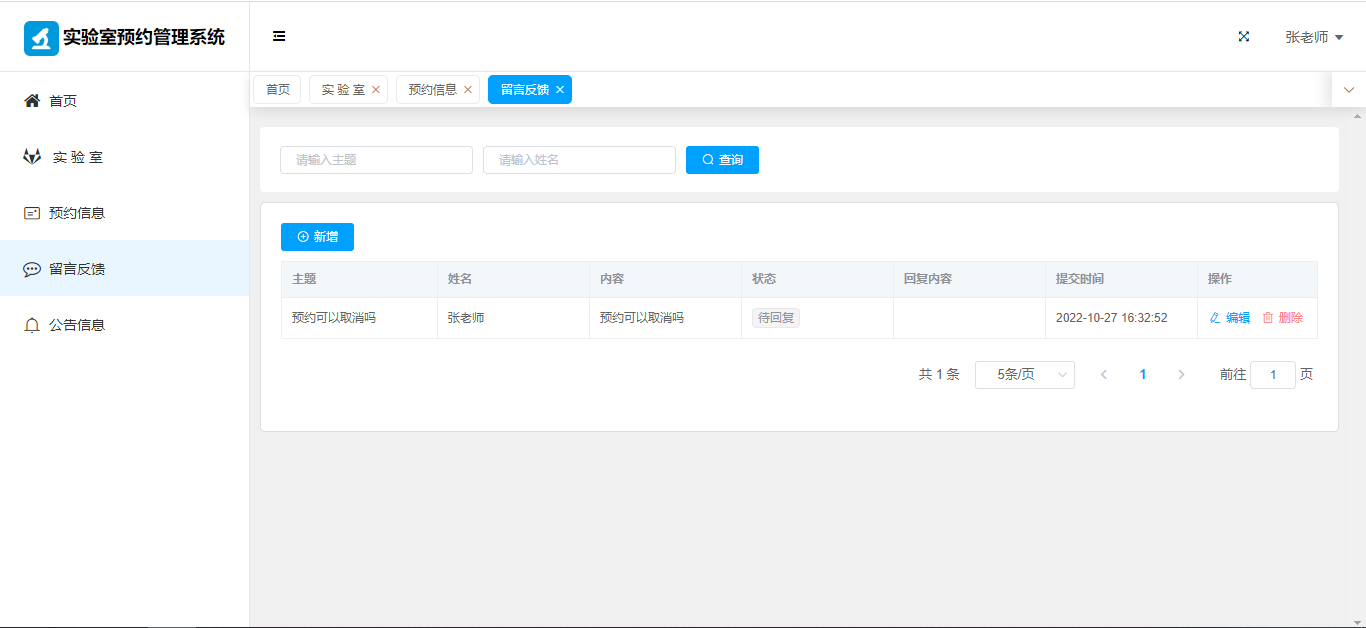Click the 新增 add button
The width and height of the screenshot is (1366, 628).
click(317, 237)
